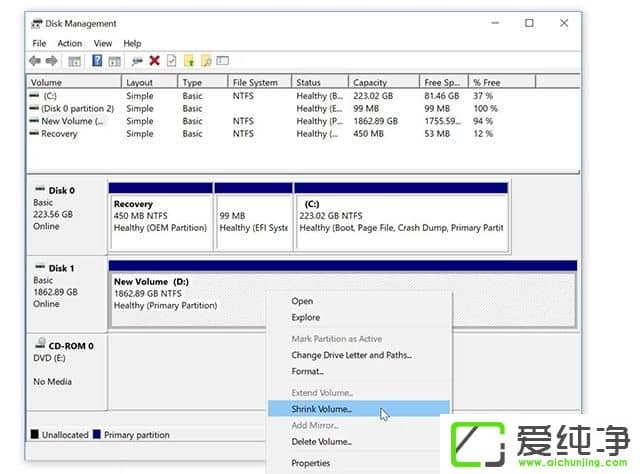This screenshot has height=474, width=640.
Task: Click Mark Partition as Active entry
Action: [x=359, y=339]
